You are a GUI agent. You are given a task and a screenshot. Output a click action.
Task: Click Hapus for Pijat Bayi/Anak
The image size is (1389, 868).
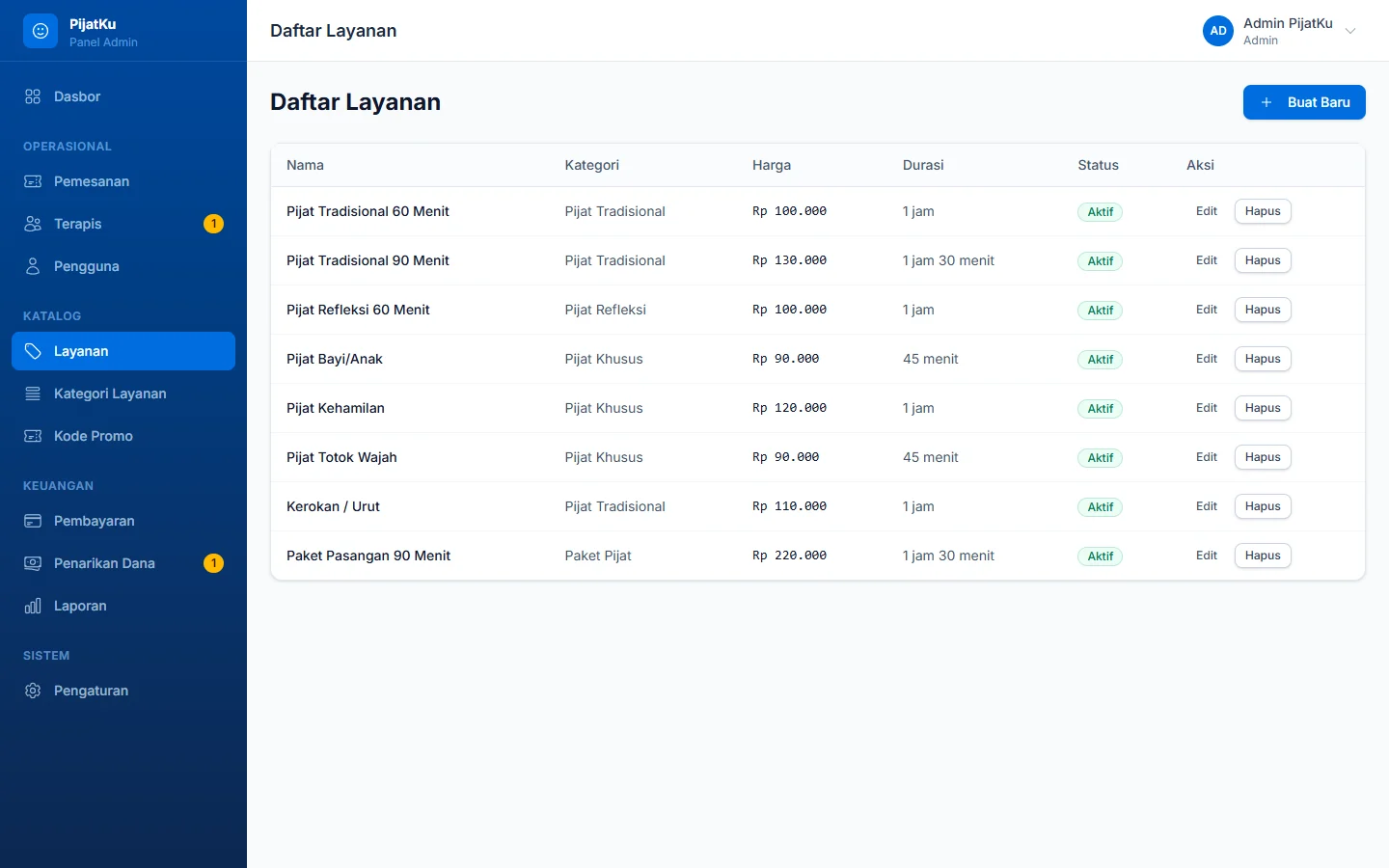[1263, 359]
